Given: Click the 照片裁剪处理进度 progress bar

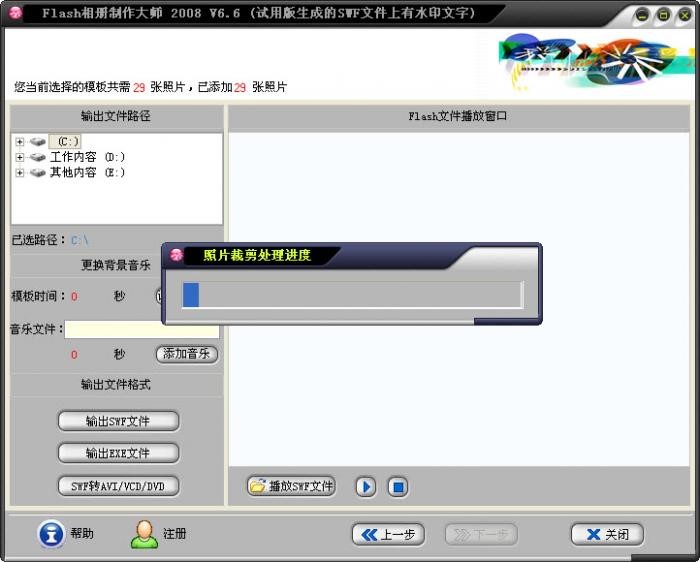Looking at the screenshot, I should pyautogui.click(x=352, y=295).
